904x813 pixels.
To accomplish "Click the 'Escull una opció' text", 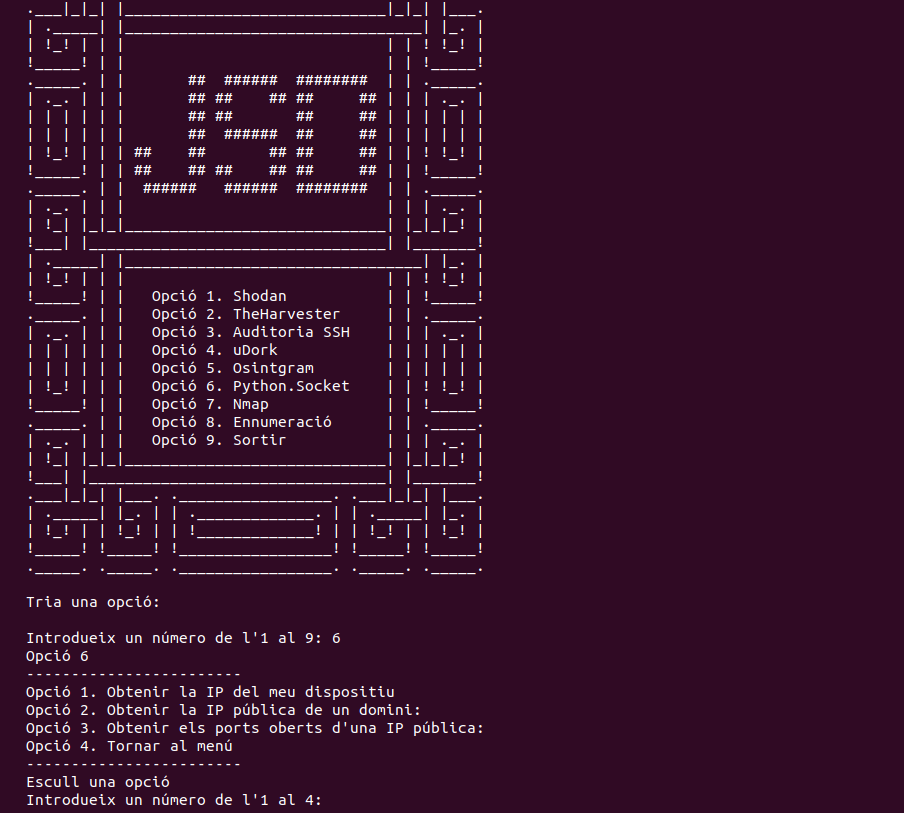I will pos(98,782).
